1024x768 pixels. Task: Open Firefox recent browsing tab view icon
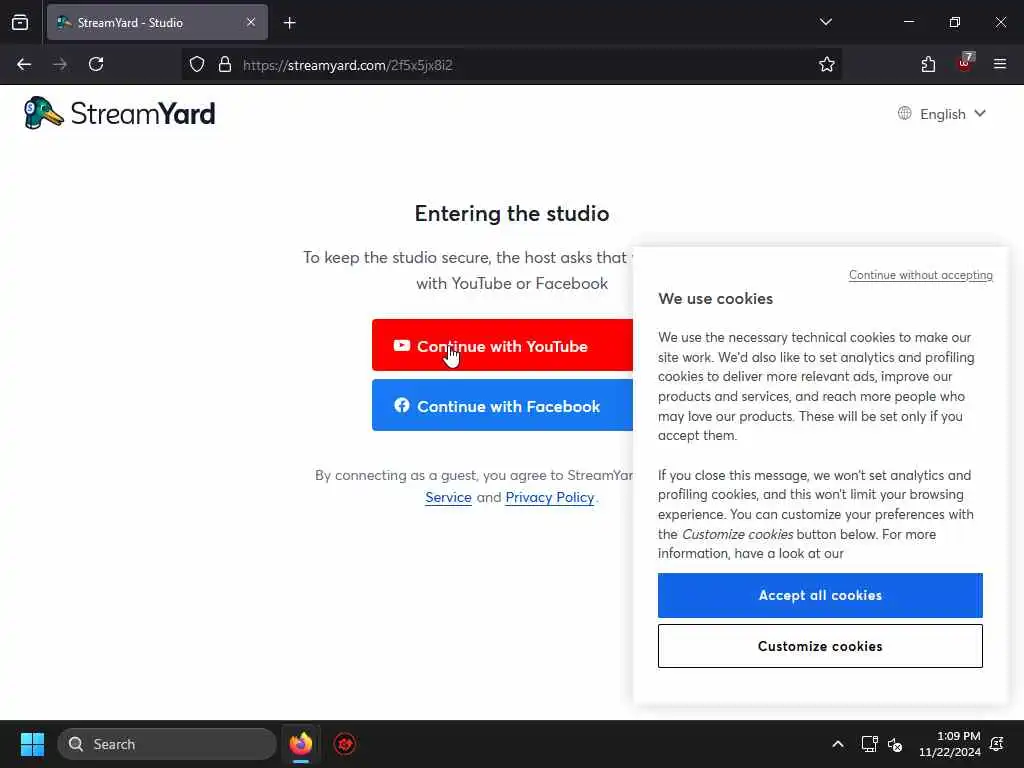20,22
